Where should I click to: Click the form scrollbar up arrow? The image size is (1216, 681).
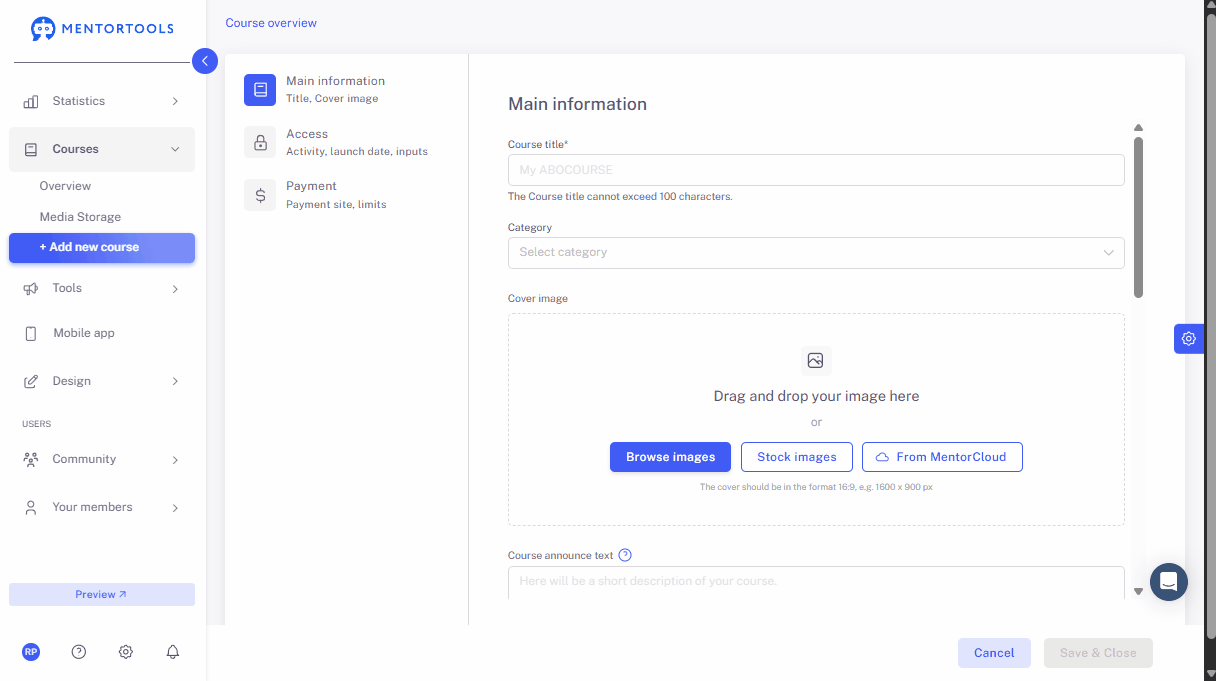pyautogui.click(x=1138, y=128)
